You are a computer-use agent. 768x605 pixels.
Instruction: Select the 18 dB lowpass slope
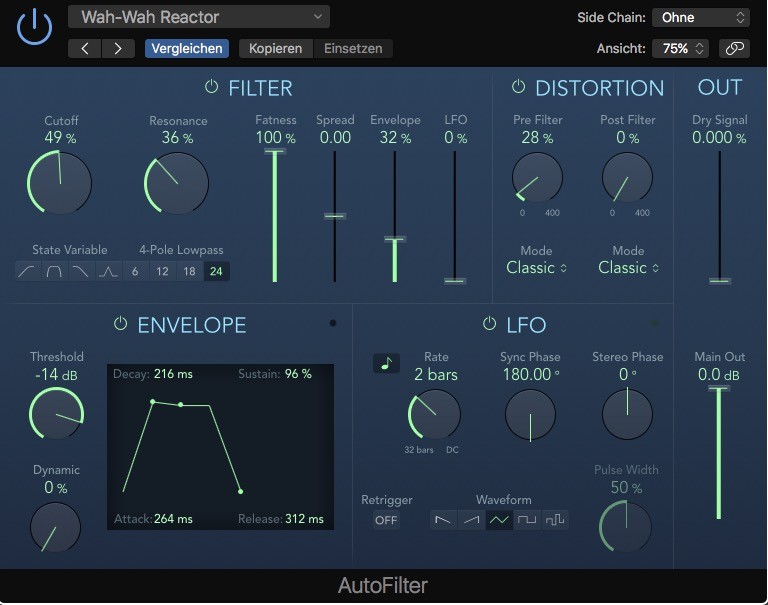pyautogui.click(x=189, y=271)
